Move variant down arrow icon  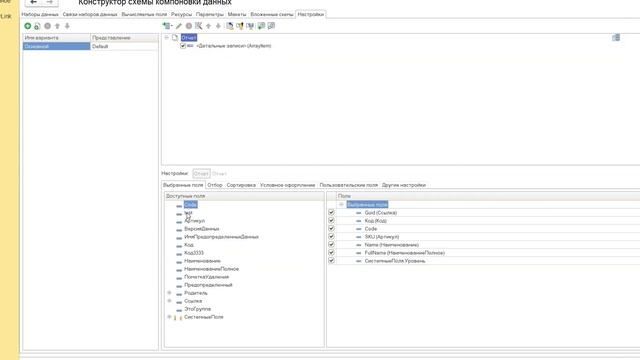click(67, 26)
